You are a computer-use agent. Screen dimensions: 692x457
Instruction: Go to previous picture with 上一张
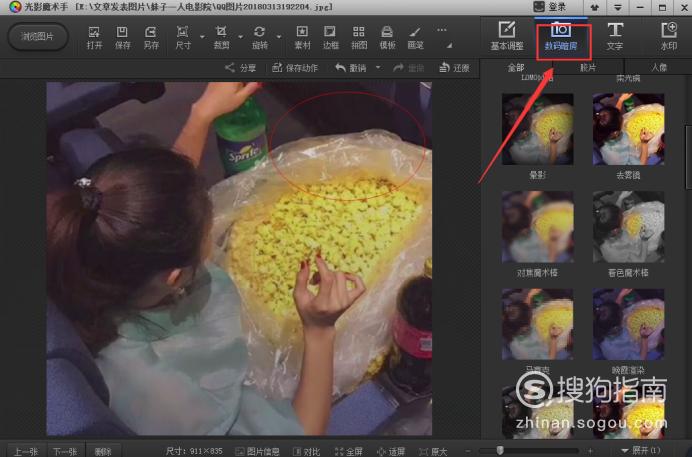coord(26,451)
